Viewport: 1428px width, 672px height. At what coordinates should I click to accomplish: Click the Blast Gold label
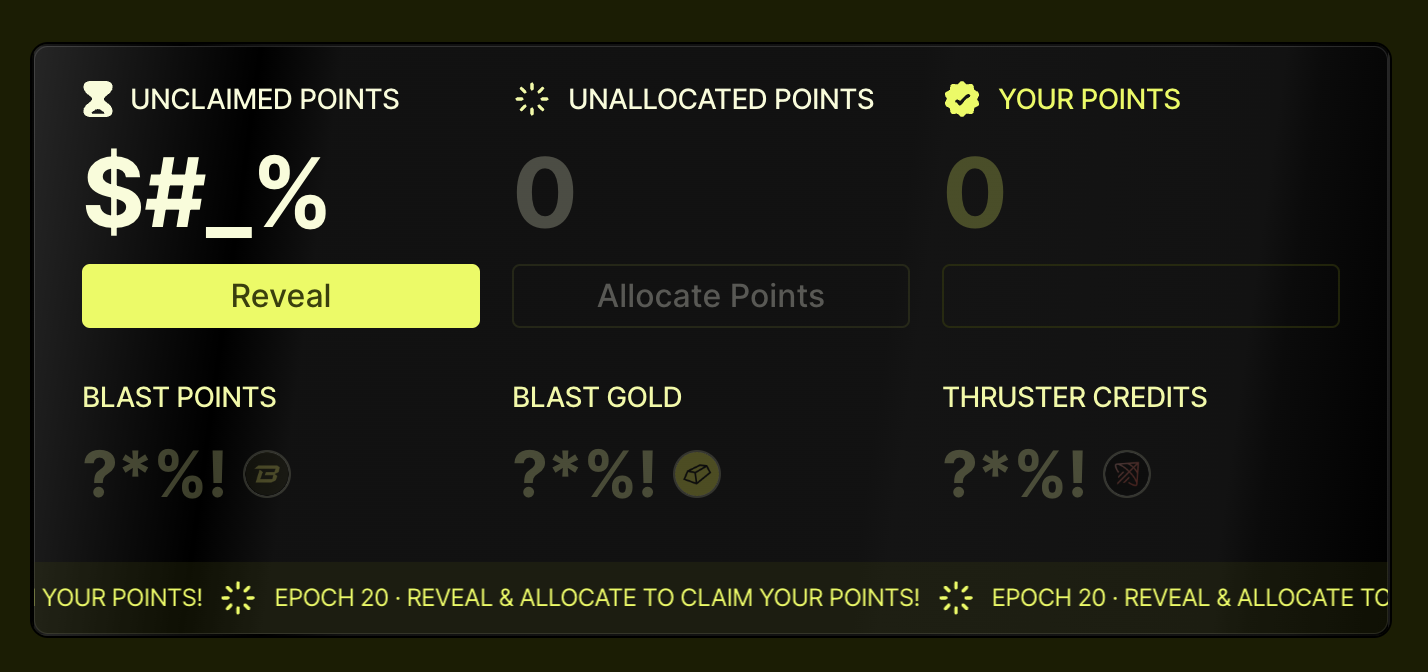click(x=597, y=397)
